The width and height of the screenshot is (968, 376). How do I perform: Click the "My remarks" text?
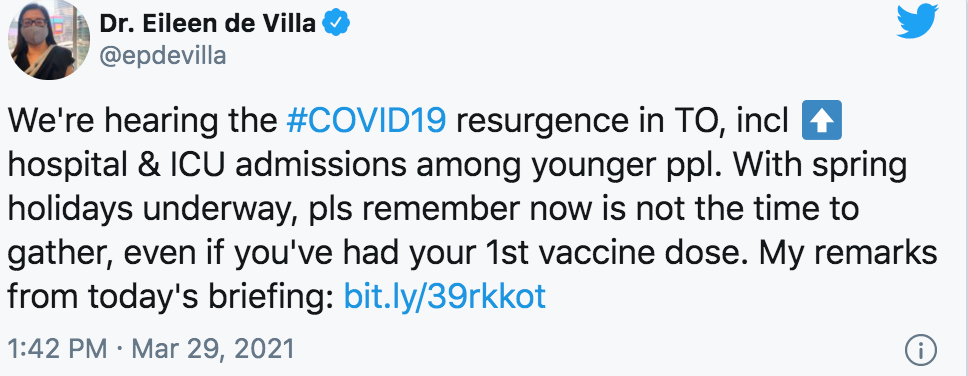point(849,253)
